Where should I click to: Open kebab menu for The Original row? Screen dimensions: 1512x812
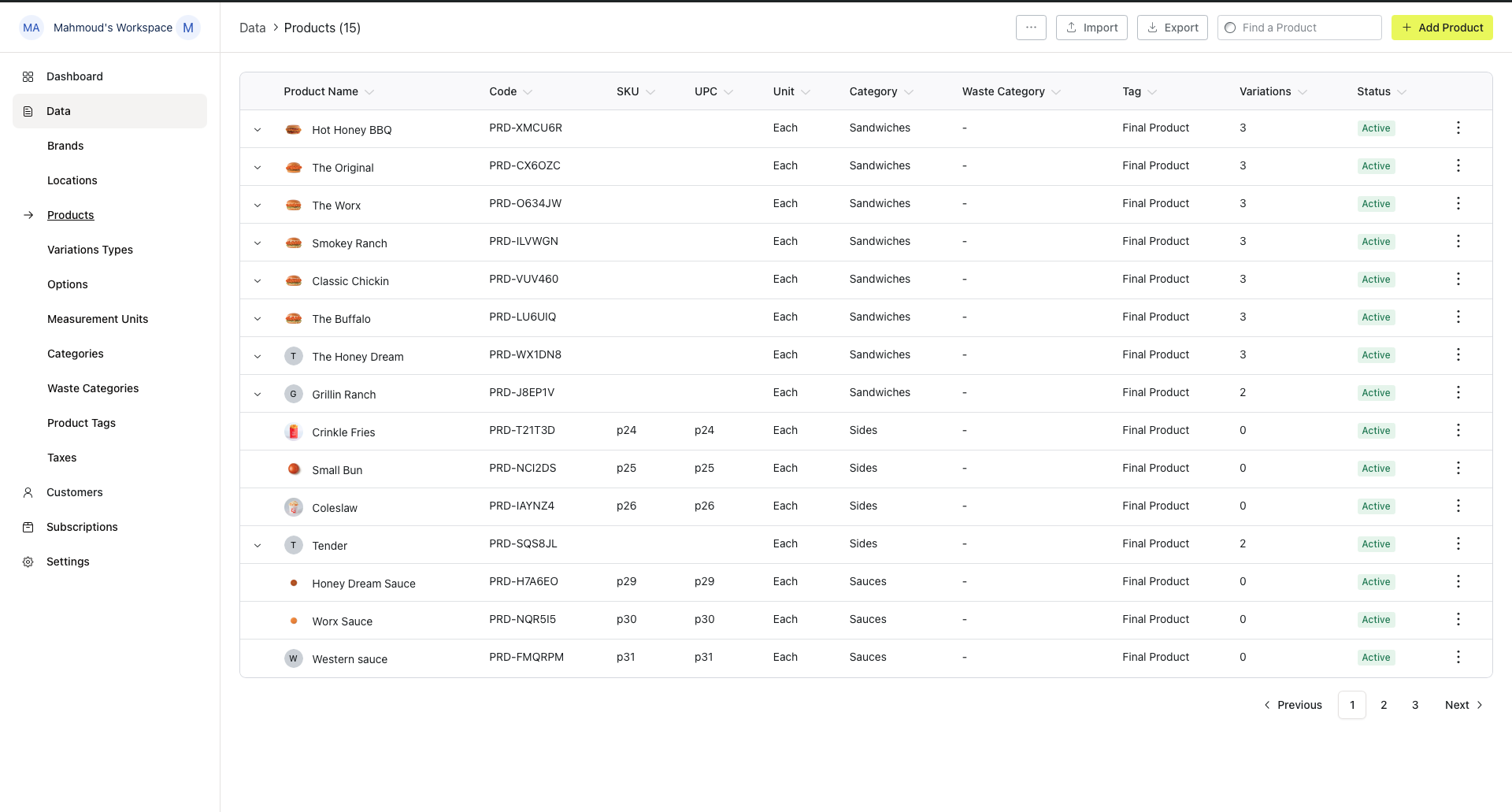point(1458,165)
